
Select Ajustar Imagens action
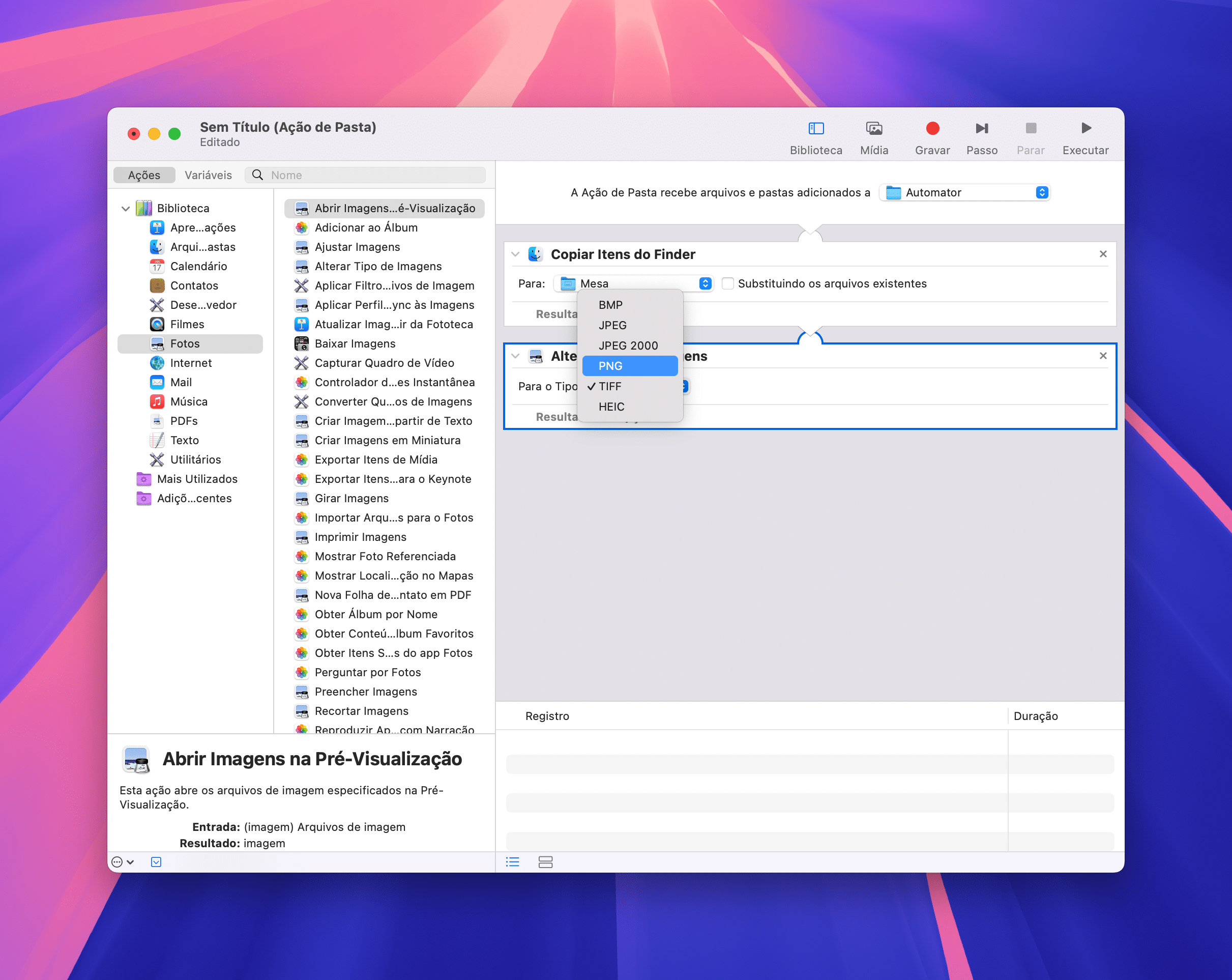point(384,247)
